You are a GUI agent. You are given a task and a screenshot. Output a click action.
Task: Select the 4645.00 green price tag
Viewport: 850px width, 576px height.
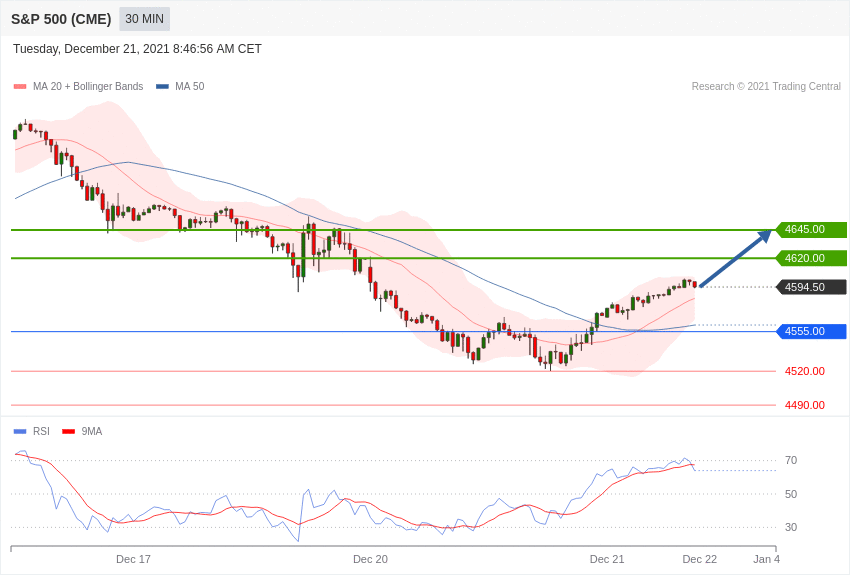pyautogui.click(x=811, y=230)
